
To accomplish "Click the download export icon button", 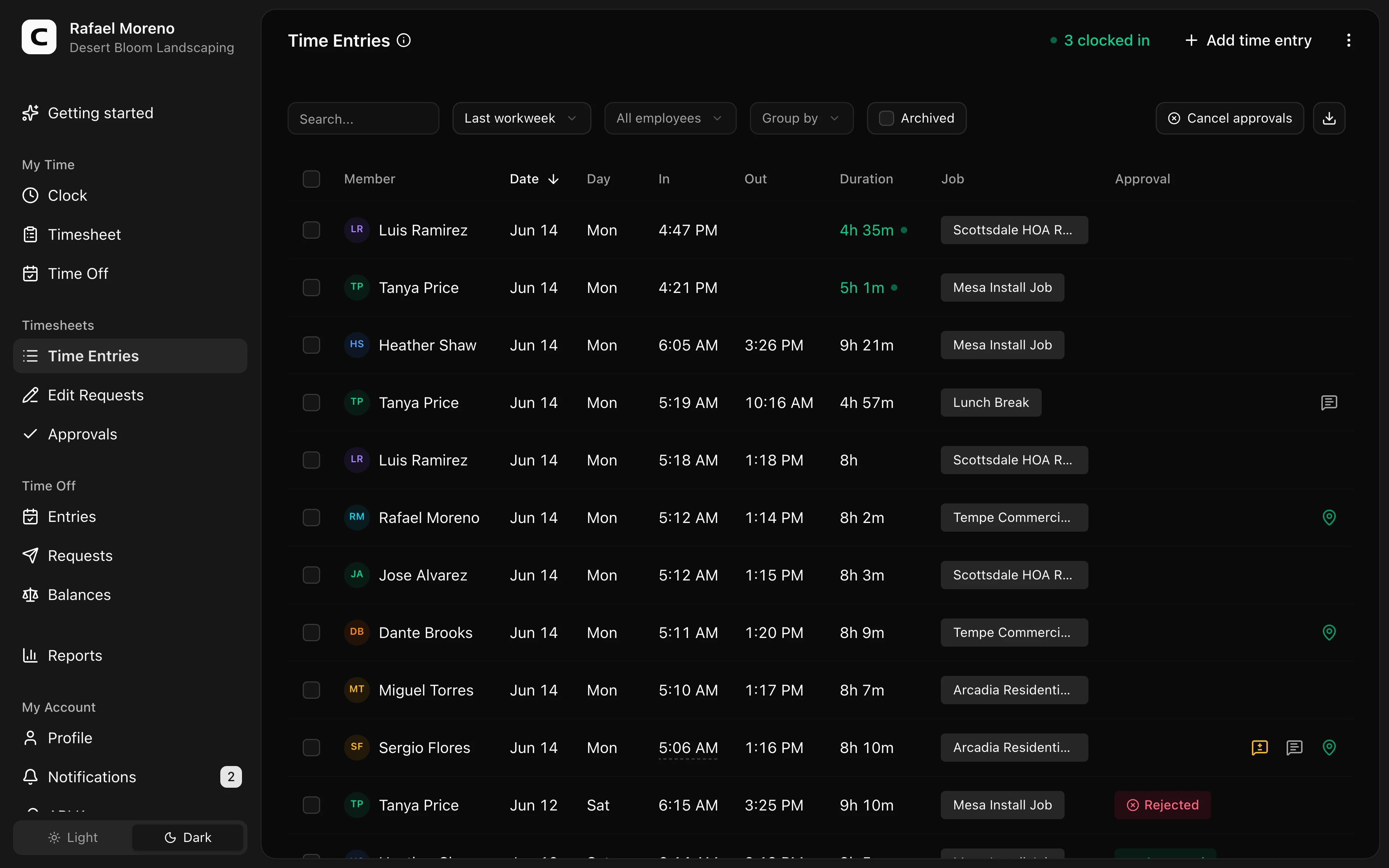I will tap(1329, 118).
